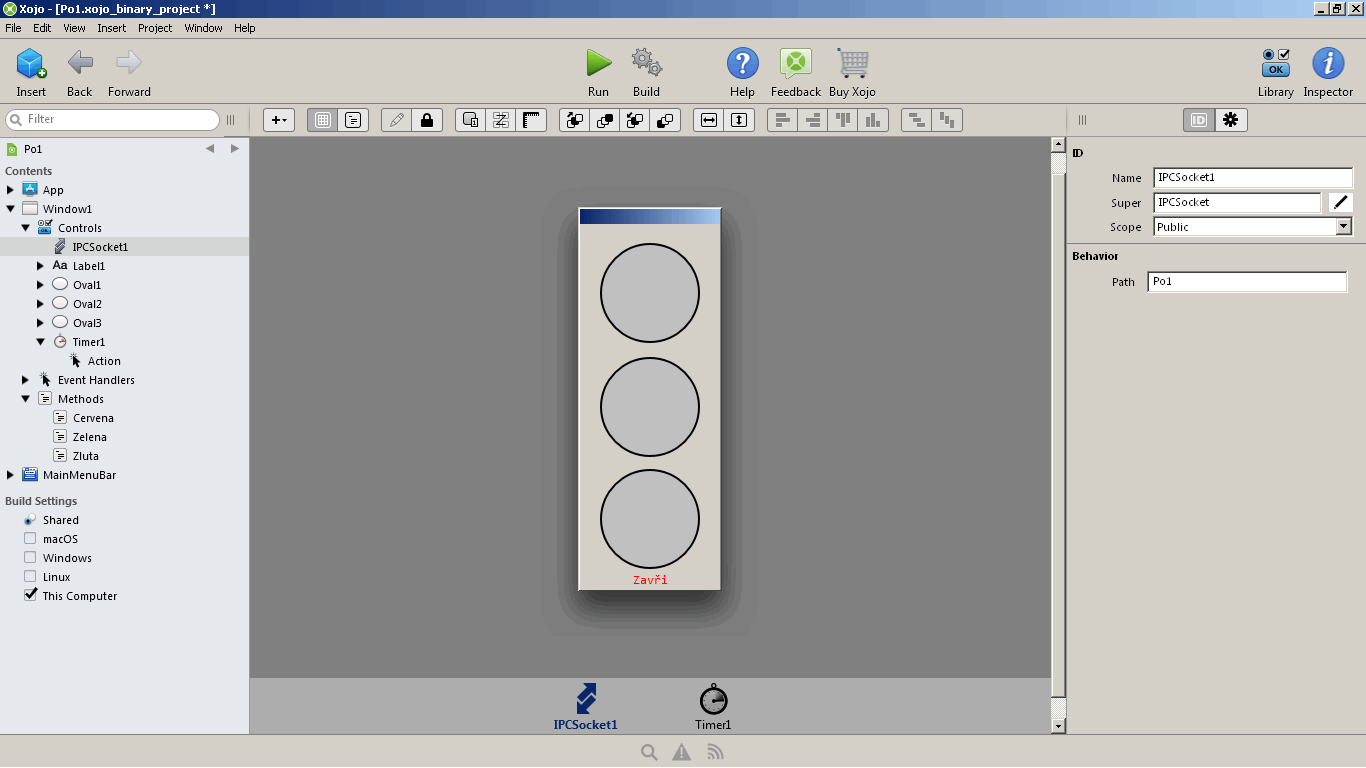Select the Cervena method
This screenshot has width=1366, height=768.
point(93,418)
